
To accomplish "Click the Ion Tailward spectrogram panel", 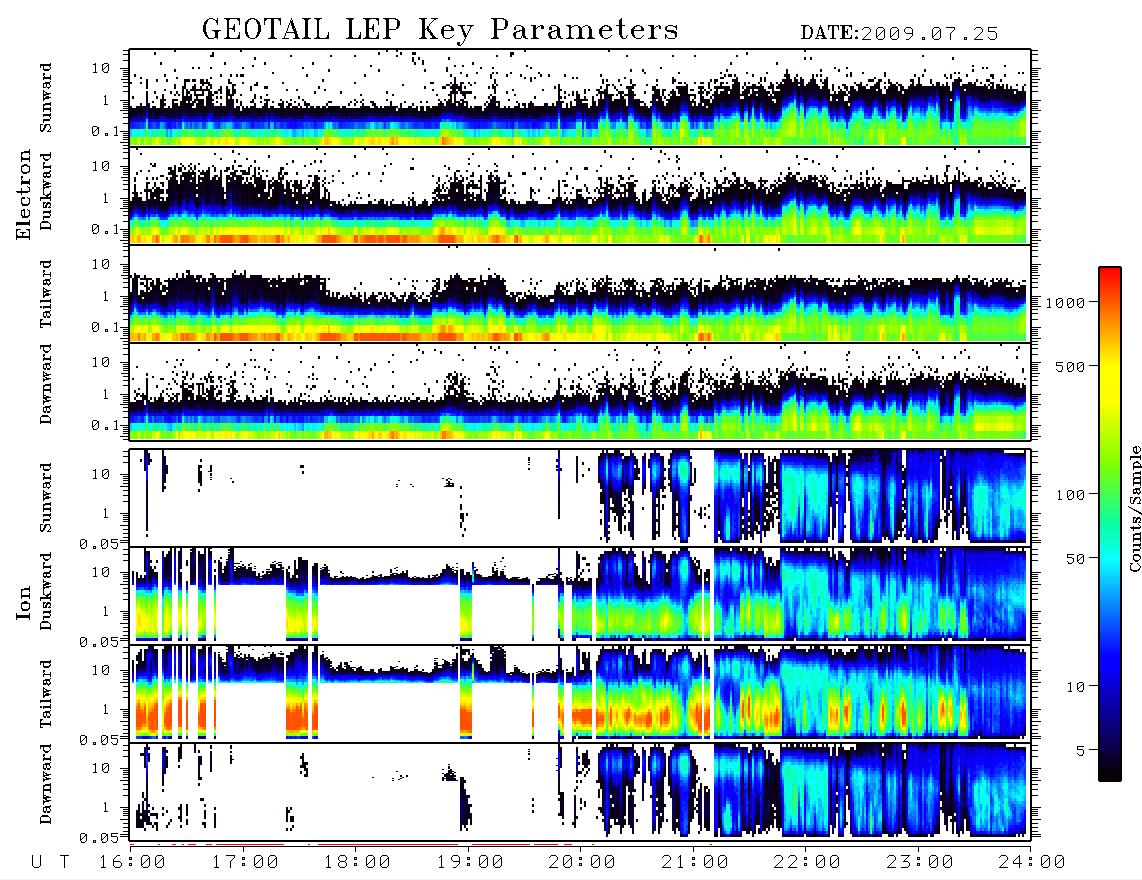I will click(x=580, y=694).
